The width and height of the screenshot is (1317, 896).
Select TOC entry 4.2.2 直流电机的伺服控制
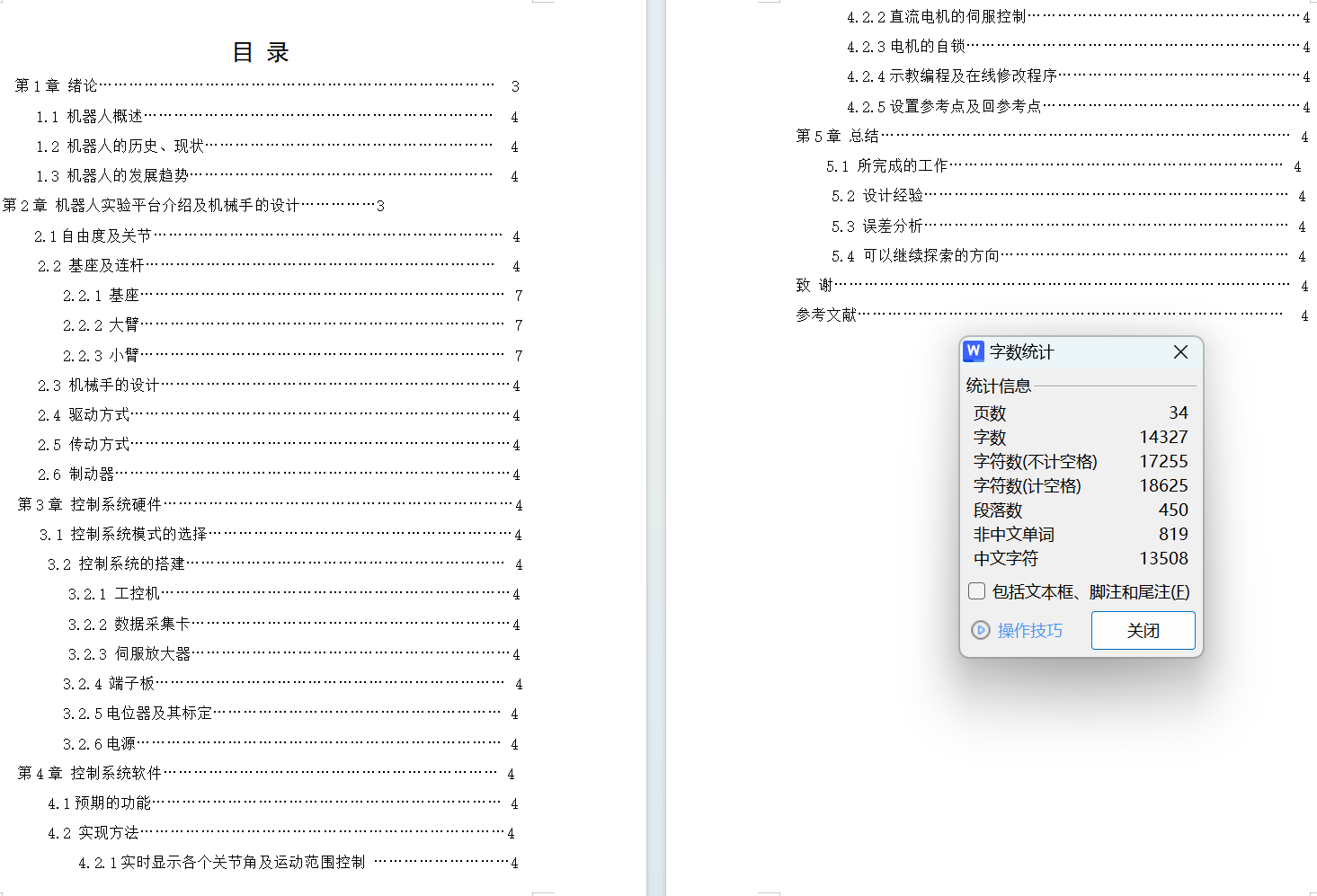coord(1079,17)
